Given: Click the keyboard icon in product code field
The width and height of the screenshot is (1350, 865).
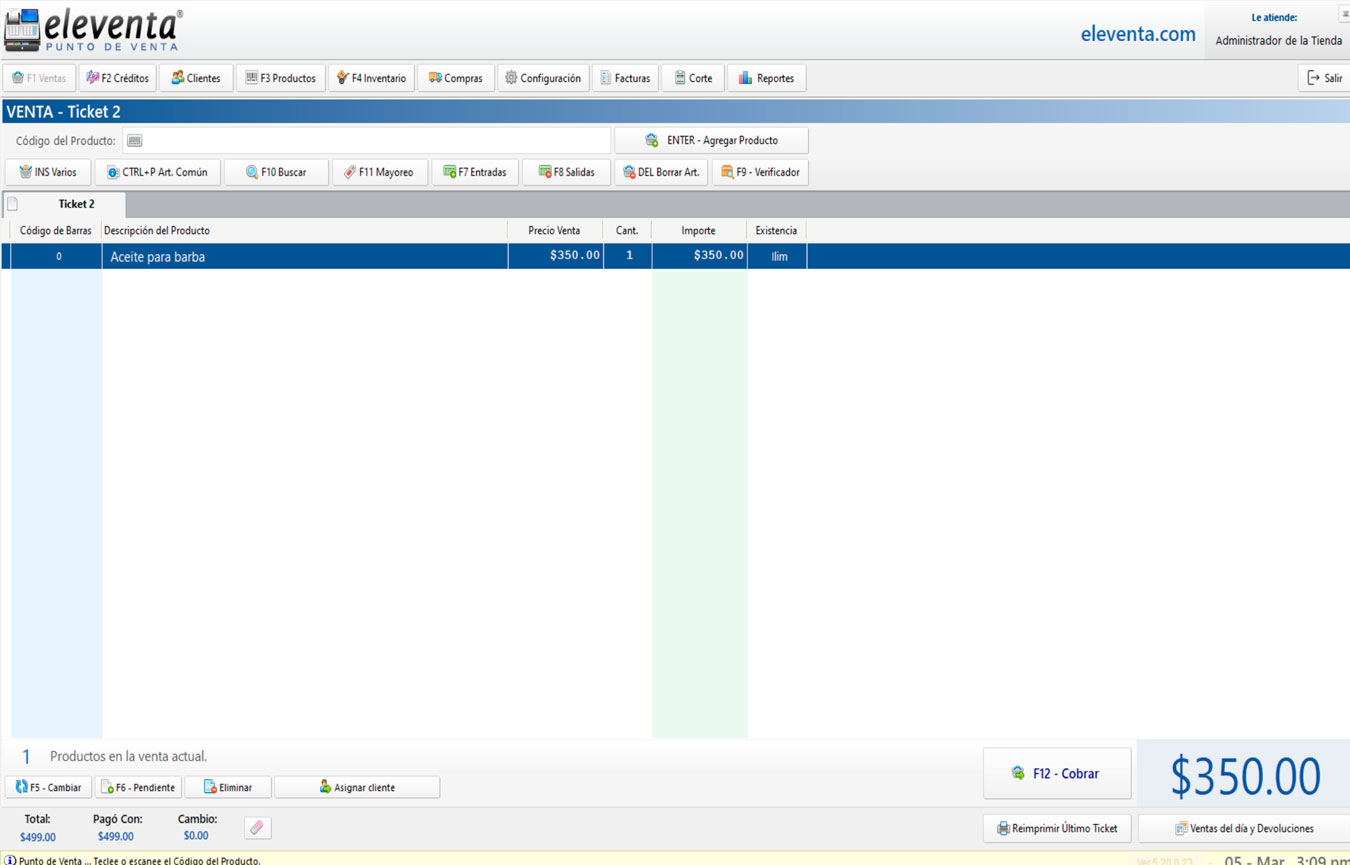Looking at the screenshot, I should pos(135,141).
